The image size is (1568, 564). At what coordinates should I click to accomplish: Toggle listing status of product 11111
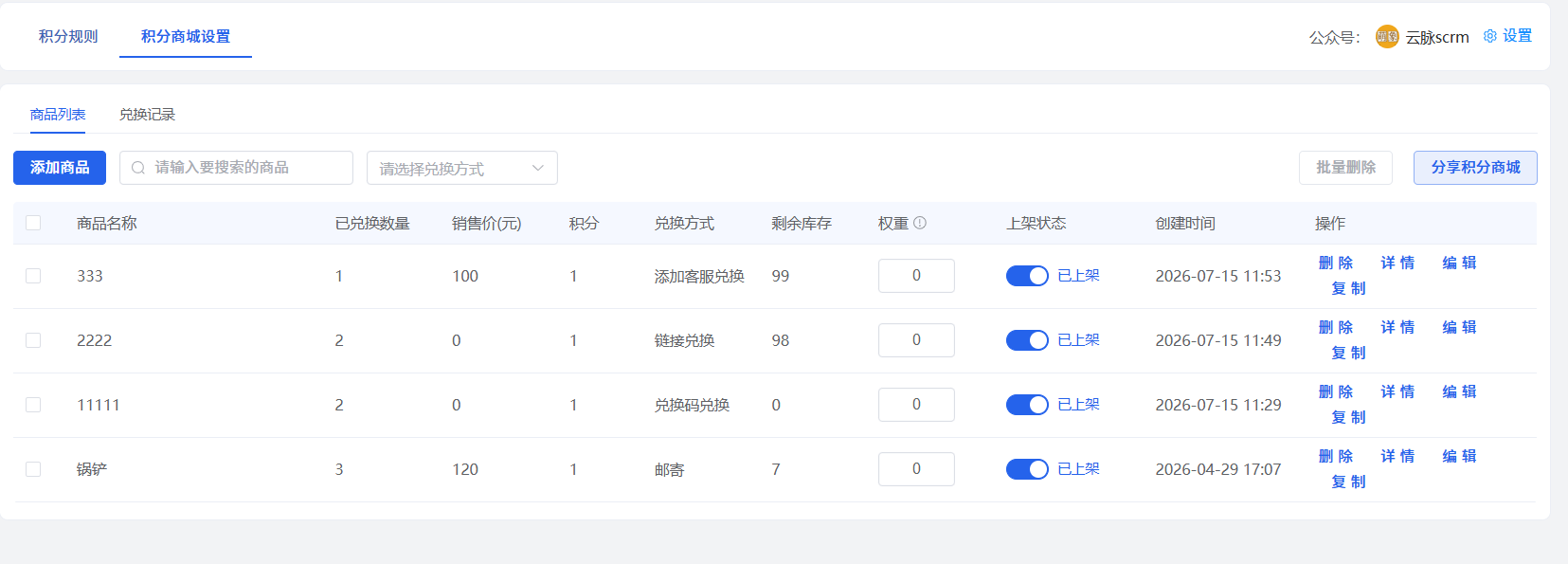(1027, 405)
